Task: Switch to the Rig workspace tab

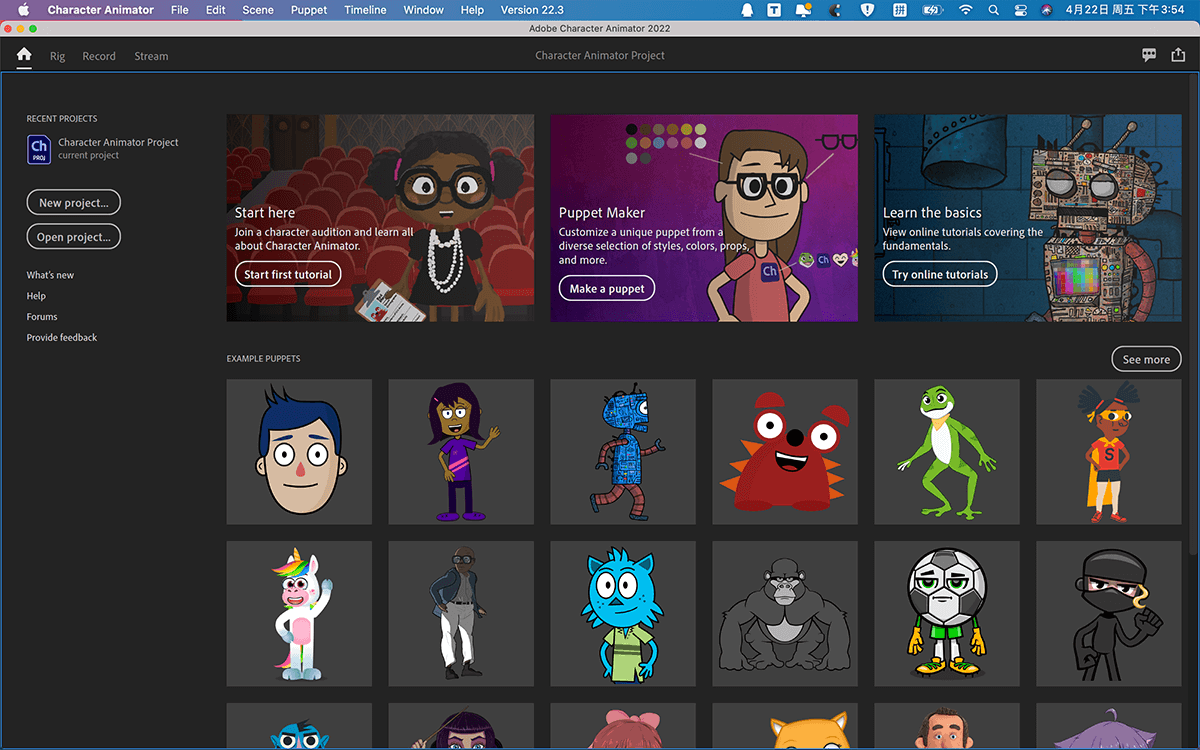Action: 58,56
